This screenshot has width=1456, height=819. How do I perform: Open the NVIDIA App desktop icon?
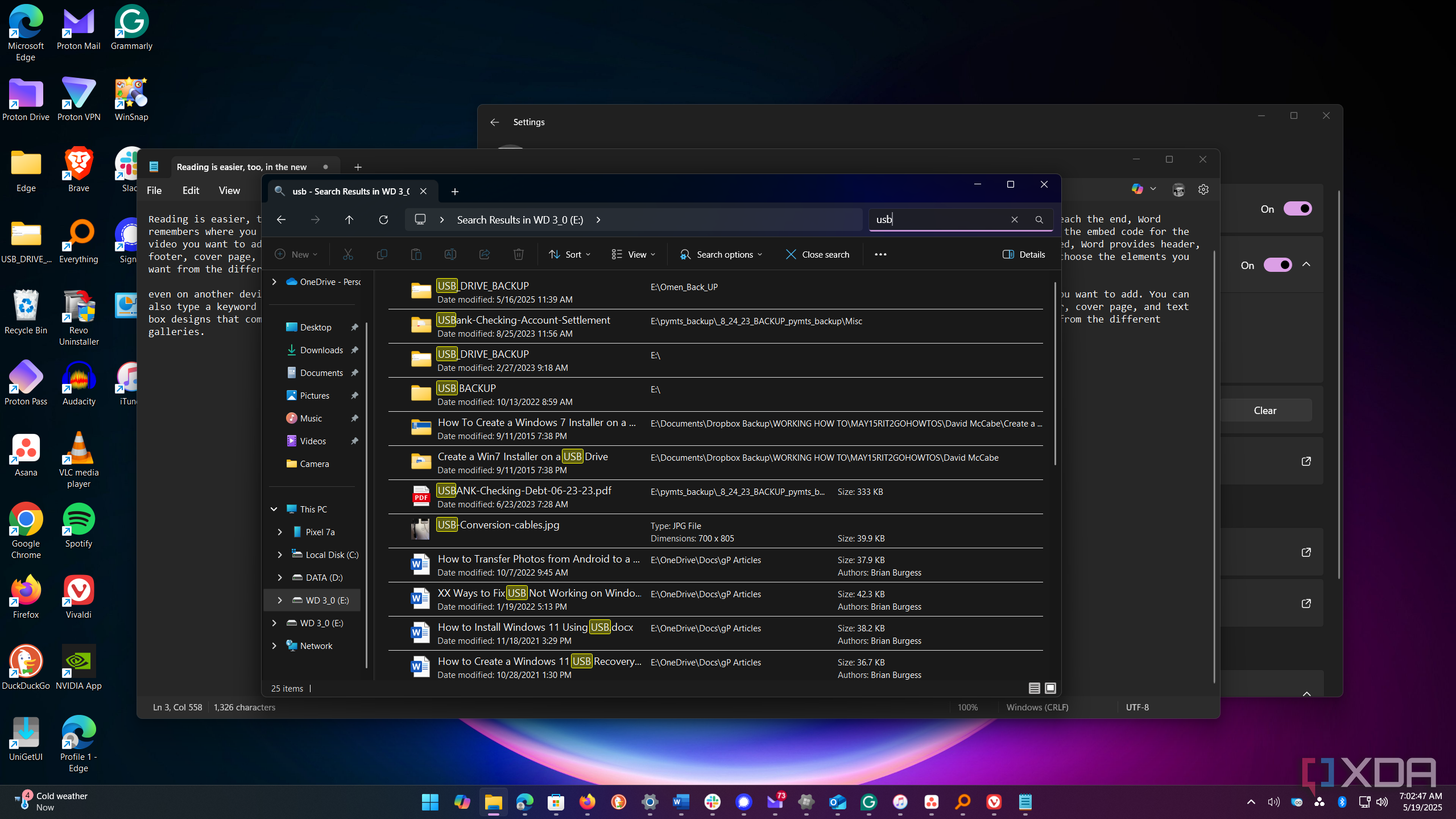[78, 668]
